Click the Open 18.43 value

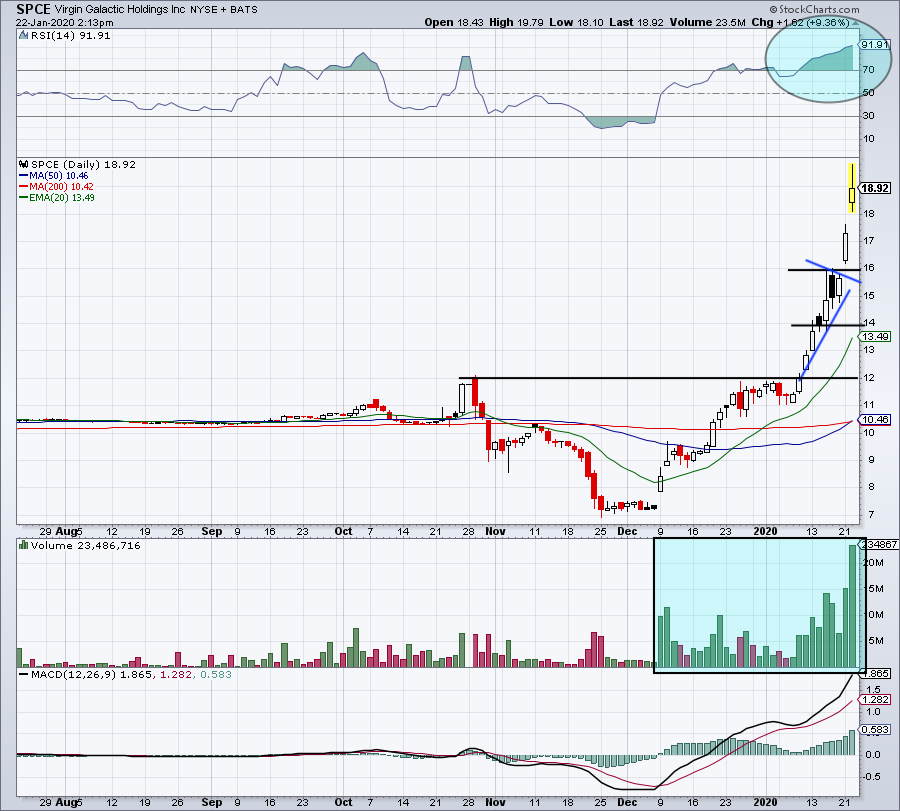tap(455, 22)
